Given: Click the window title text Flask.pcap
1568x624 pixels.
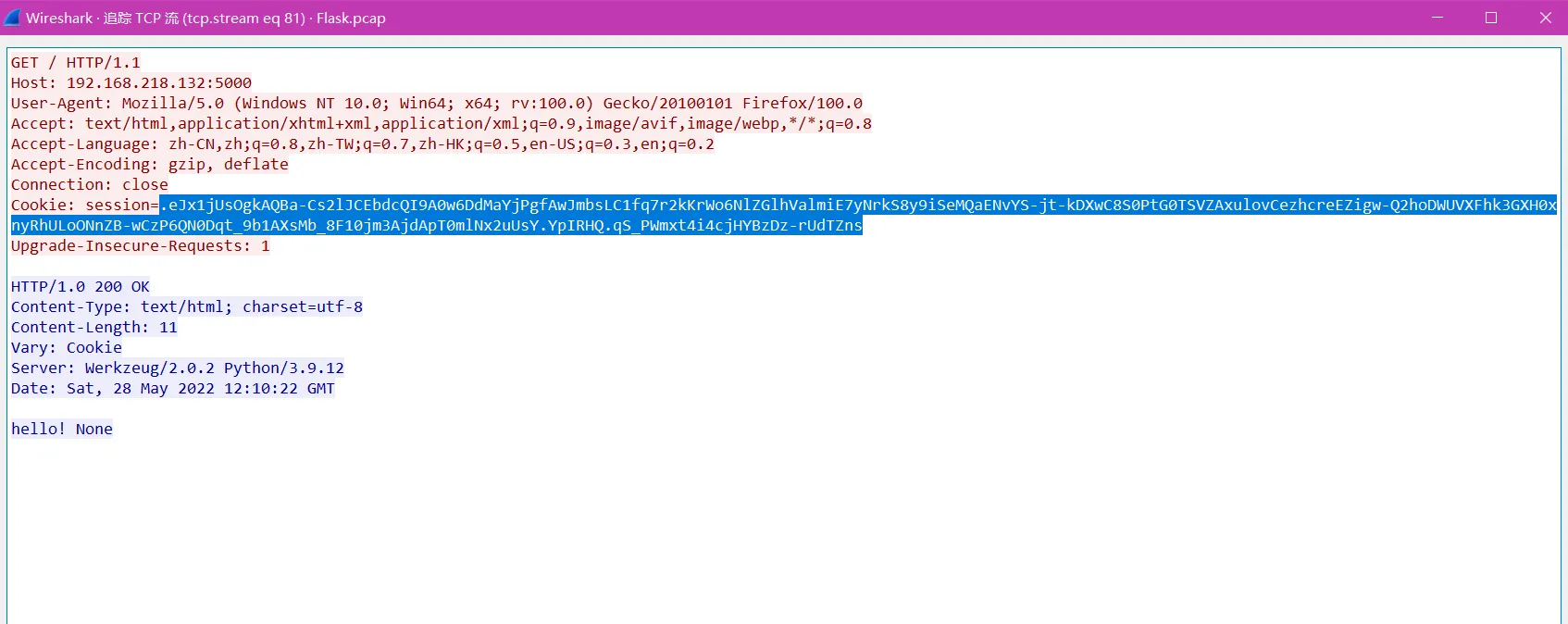Looking at the screenshot, I should pos(351,19).
